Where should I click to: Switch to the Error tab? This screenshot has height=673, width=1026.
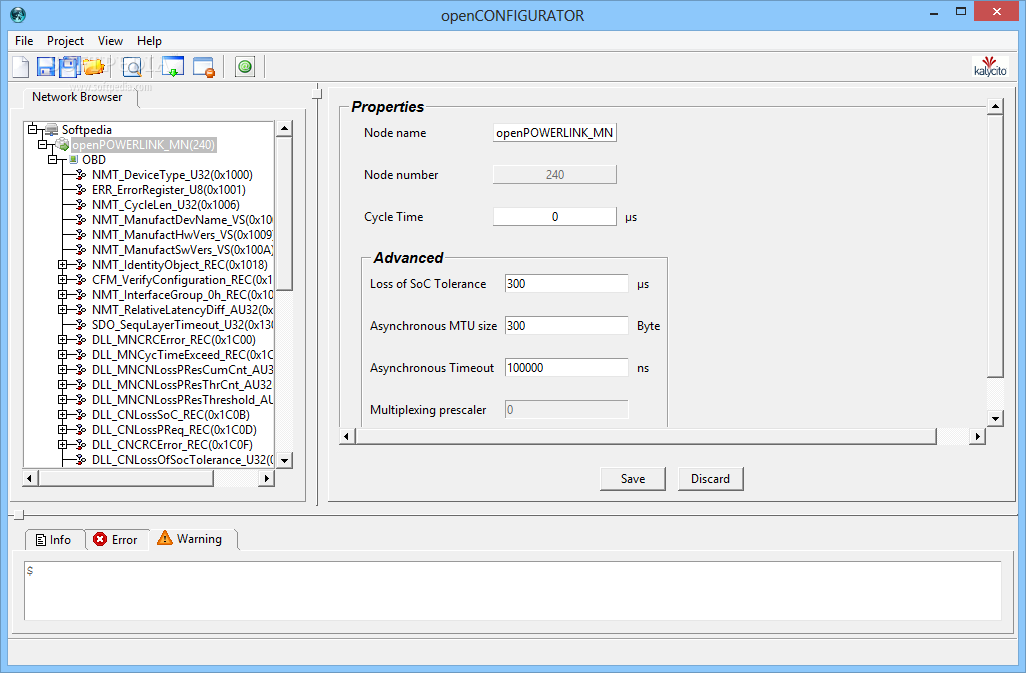pyautogui.click(x=116, y=540)
